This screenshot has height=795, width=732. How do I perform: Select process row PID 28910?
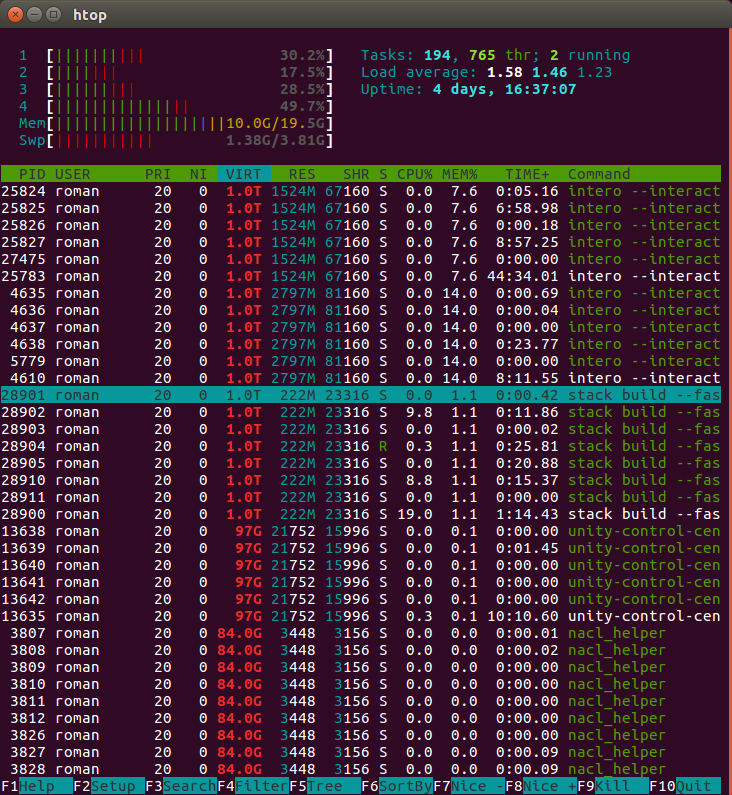[360, 480]
